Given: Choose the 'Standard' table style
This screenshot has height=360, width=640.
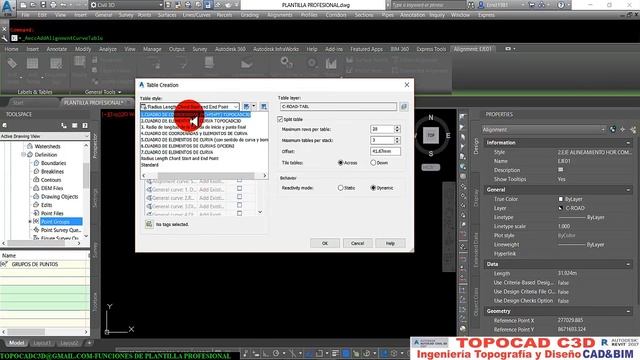Looking at the screenshot, I should (149, 164).
